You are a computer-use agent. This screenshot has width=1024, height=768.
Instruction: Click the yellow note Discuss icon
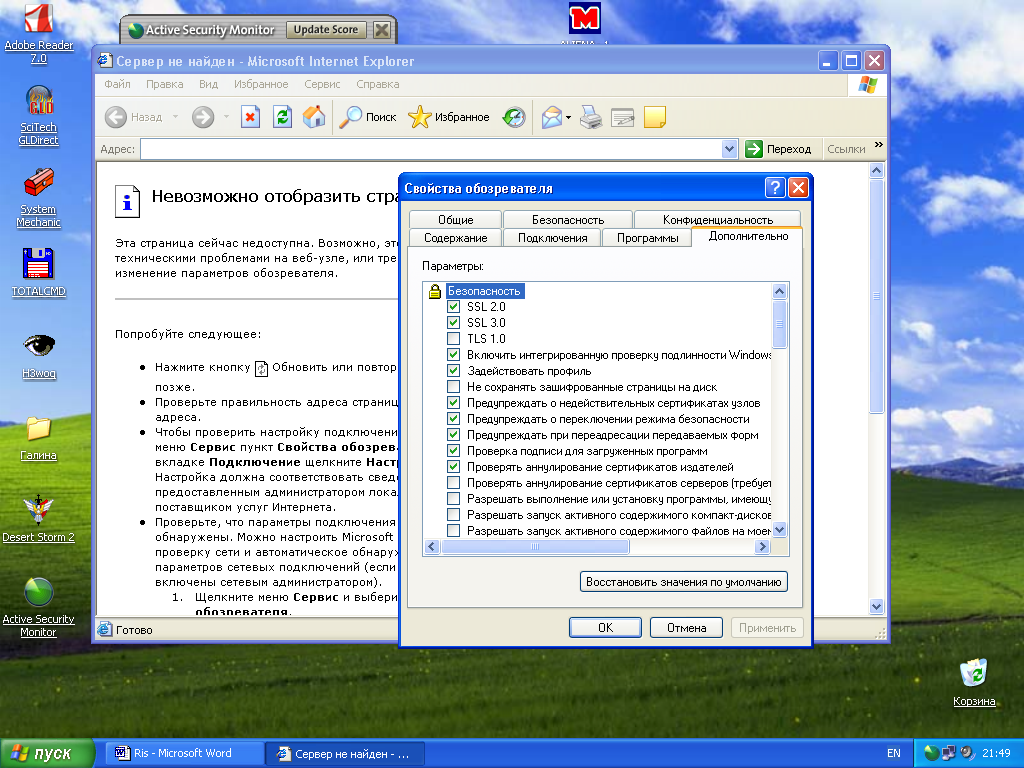(654, 118)
